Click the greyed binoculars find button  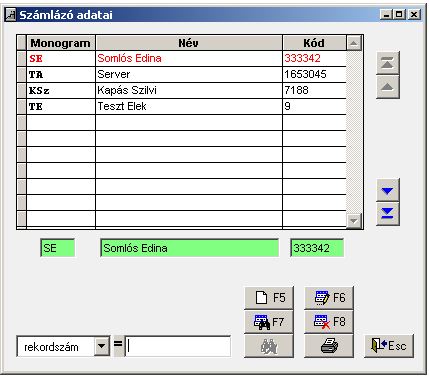[269, 346]
